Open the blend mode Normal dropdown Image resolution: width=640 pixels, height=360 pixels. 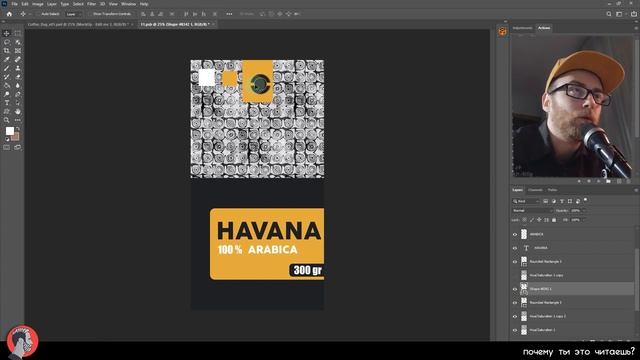click(532, 211)
